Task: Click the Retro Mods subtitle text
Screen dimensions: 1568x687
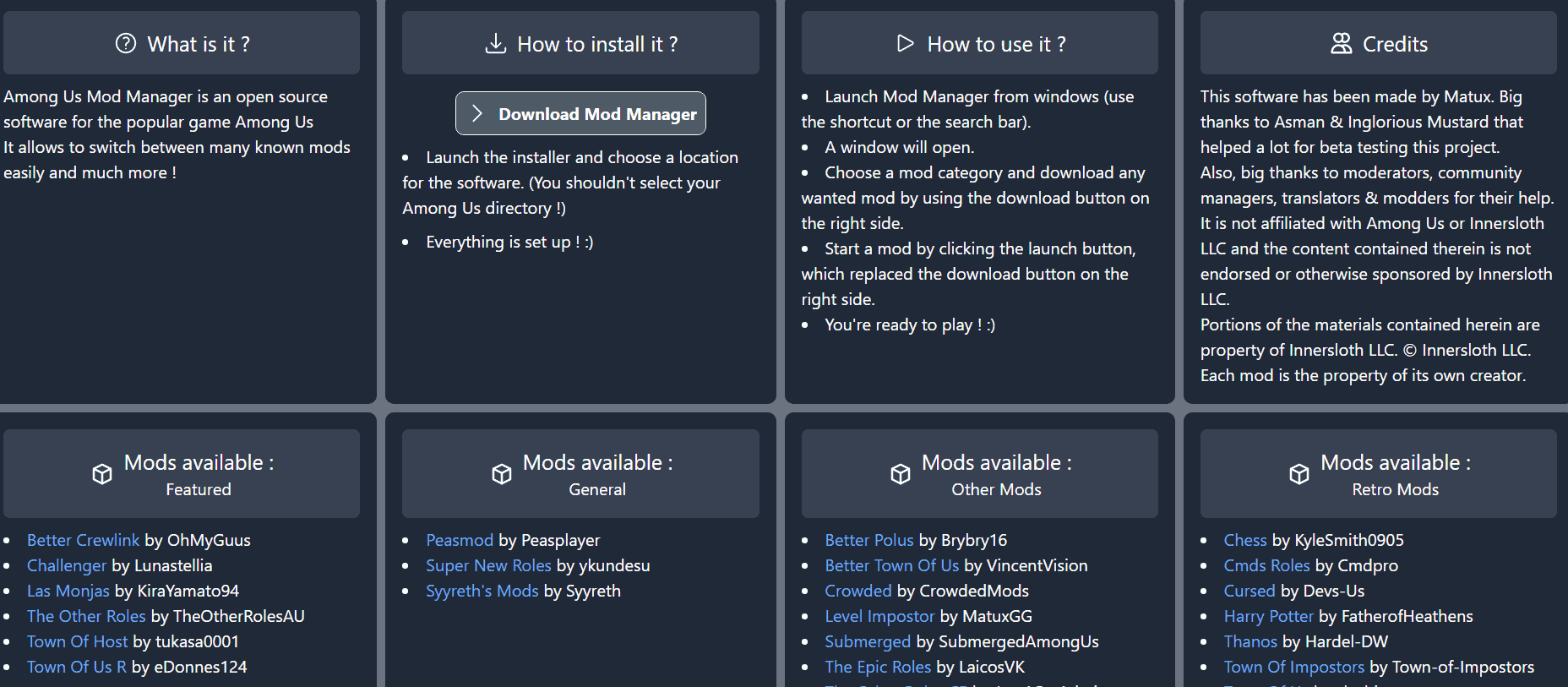Action: pyautogui.click(x=1396, y=489)
